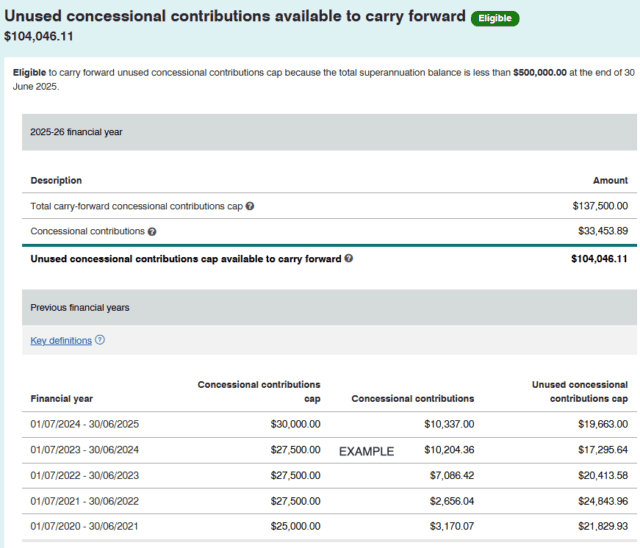640x548 pixels.
Task: Select the 01/07/2023 - 30/06/2024 row
Action: (329, 450)
